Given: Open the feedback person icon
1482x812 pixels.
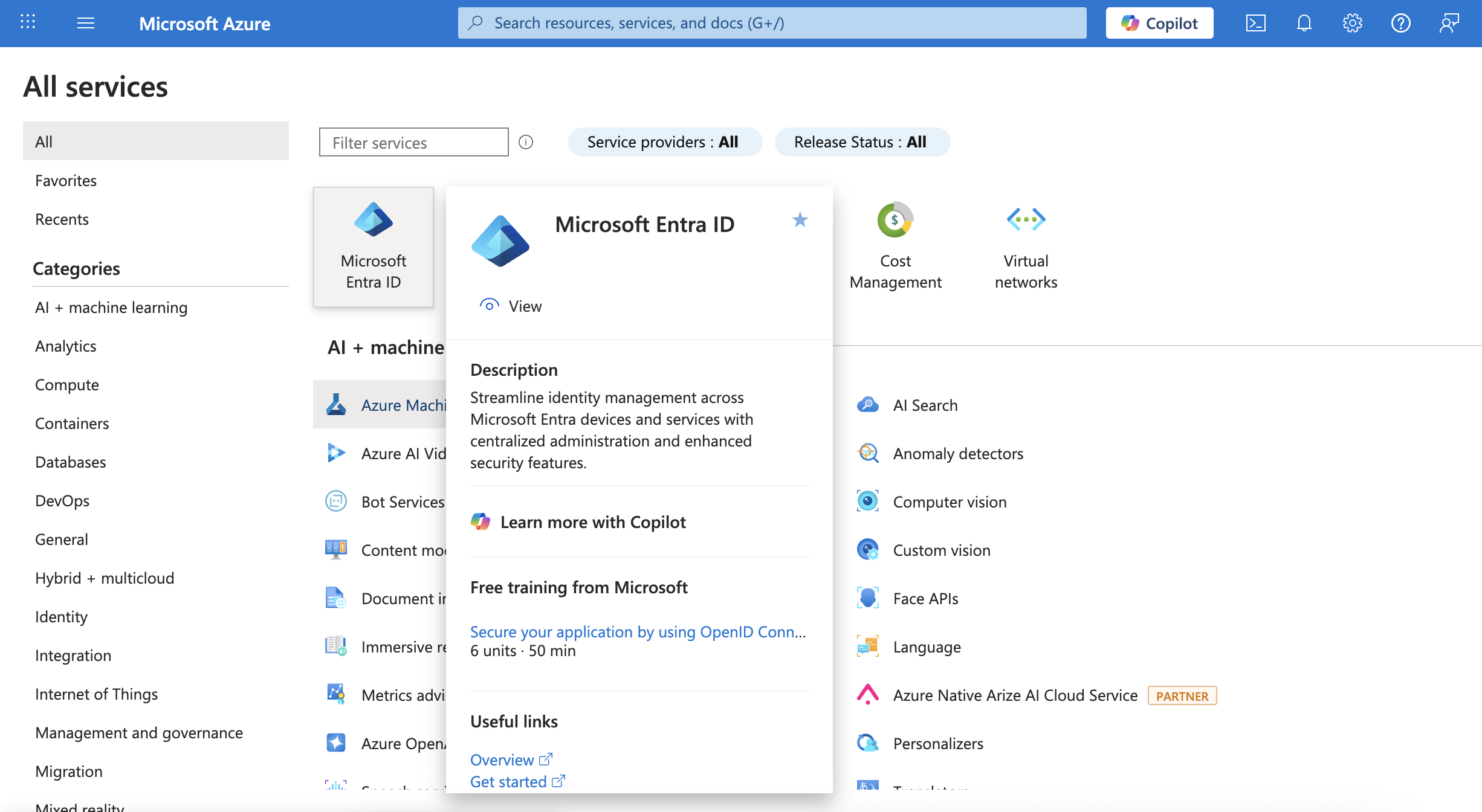Looking at the screenshot, I should (1449, 23).
